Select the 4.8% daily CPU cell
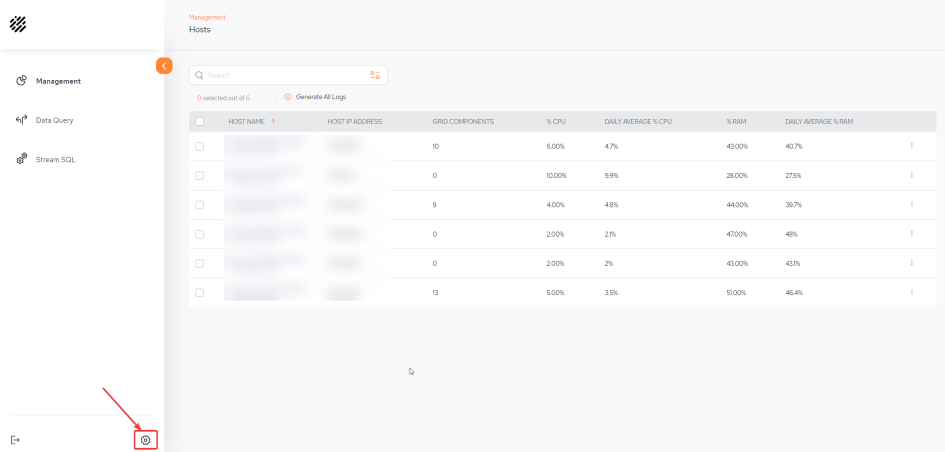Viewport: 945px width, 452px height. [612, 205]
